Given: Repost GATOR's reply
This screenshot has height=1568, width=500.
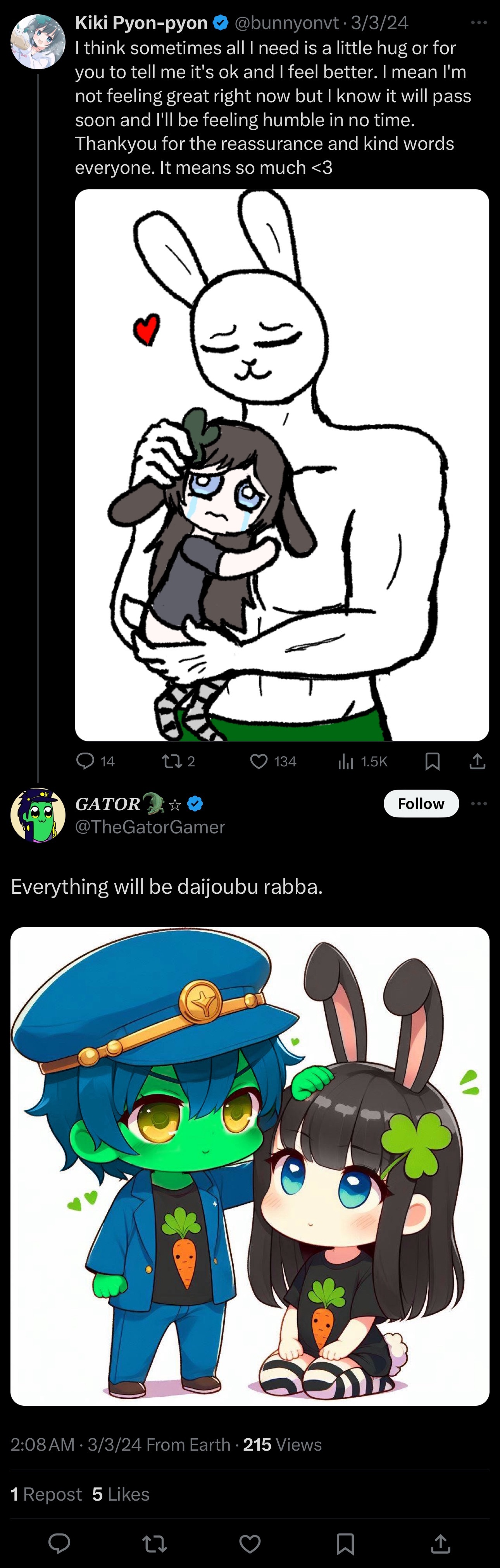Looking at the screenshot, I should [x=155, y=1543].
